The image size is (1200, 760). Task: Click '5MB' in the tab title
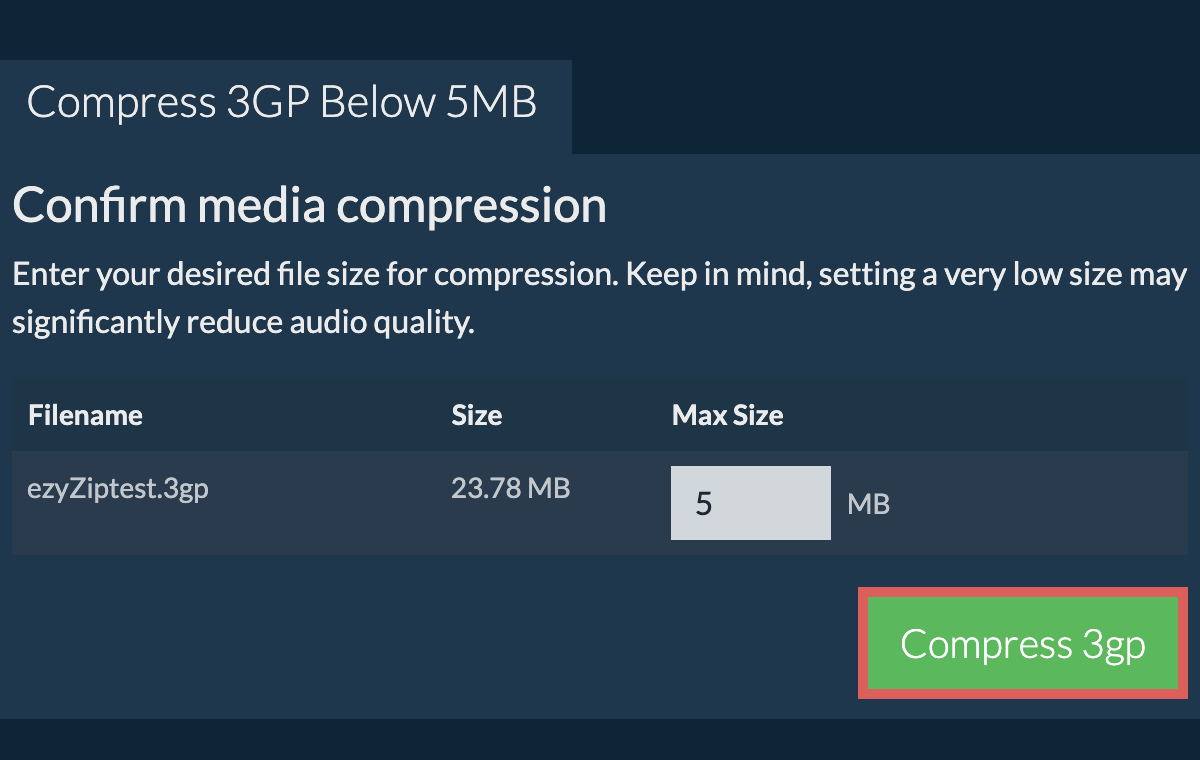coord(491,104)
